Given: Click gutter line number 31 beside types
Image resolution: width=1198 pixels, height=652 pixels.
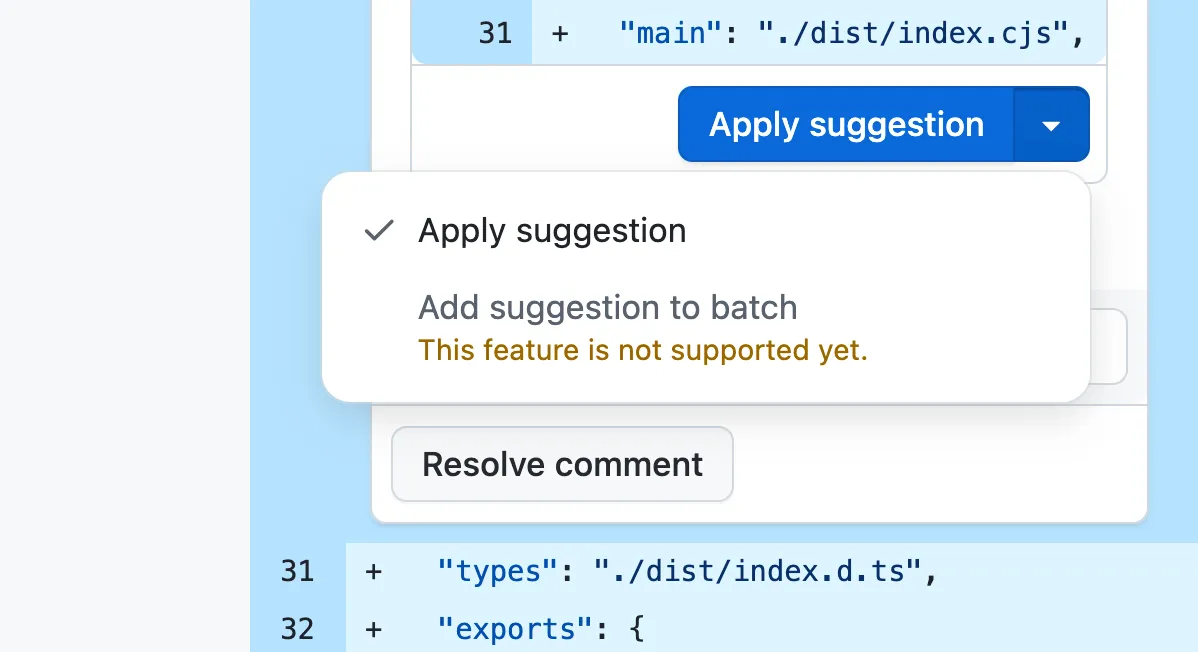Looking at the screenshot, I should [297, 571].
